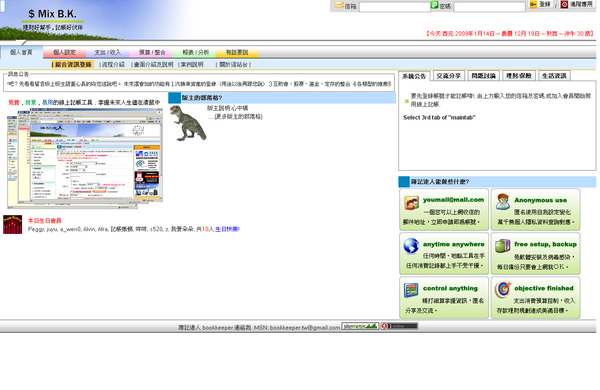Open the 有話要說 tab

coord(237,52)
